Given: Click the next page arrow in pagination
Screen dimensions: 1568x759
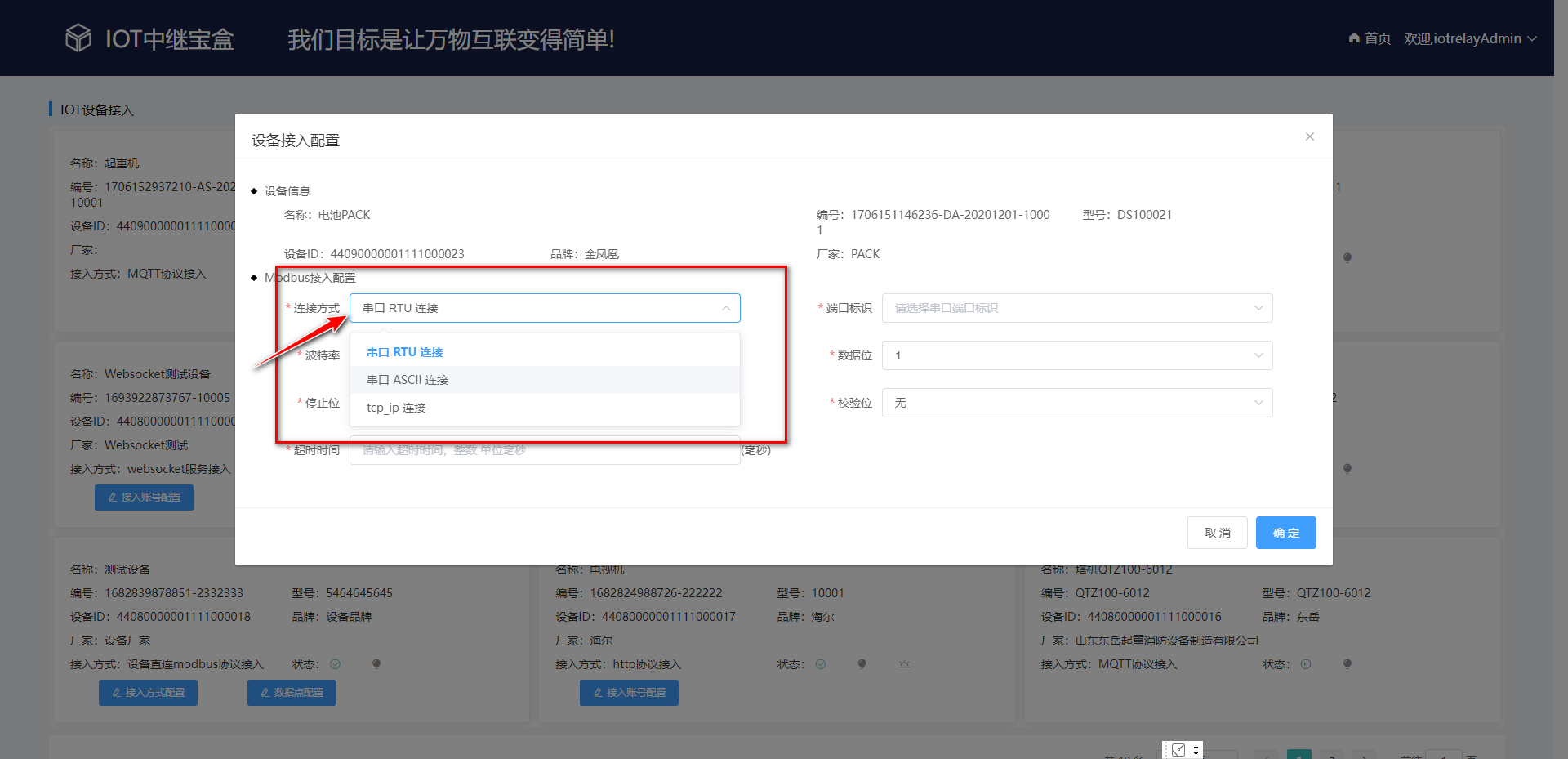Looking at the screenshot, I should click(x=1364, y=756).
